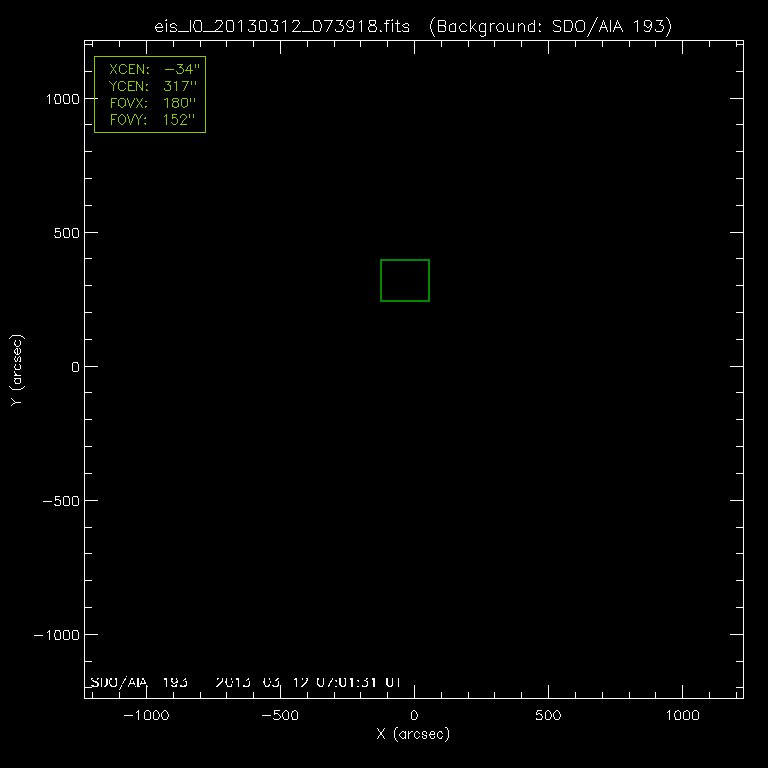Click the 0 tick label on X axis
Screen dimensions: 768x768
point(414,716)
